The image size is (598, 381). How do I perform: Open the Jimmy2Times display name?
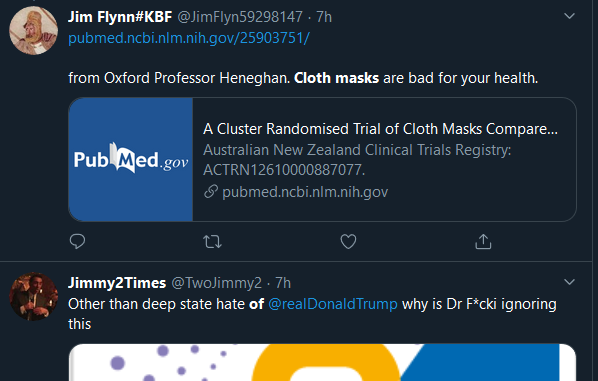[x=117, y=283]
